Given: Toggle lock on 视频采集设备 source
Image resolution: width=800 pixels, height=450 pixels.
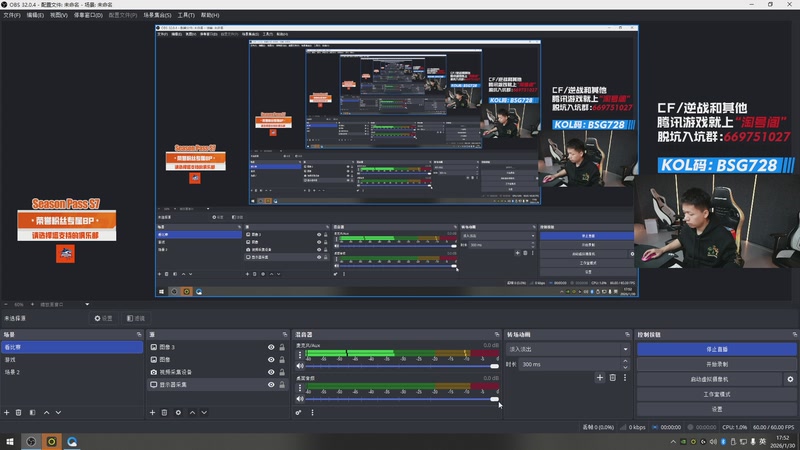Looking at the screenshot, I should [x=282, y=372].
